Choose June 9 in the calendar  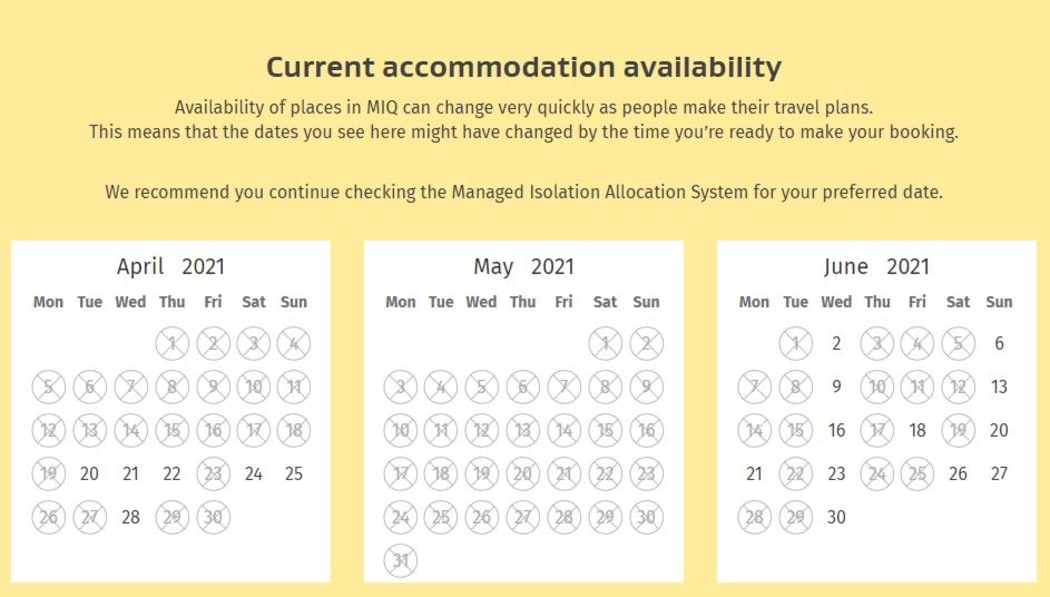coord(836,387)
